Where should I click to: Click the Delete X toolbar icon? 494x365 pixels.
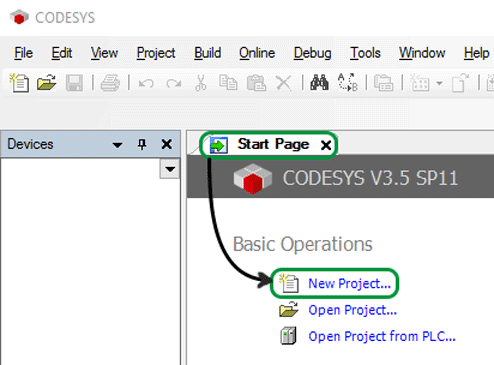coord(284,83)
